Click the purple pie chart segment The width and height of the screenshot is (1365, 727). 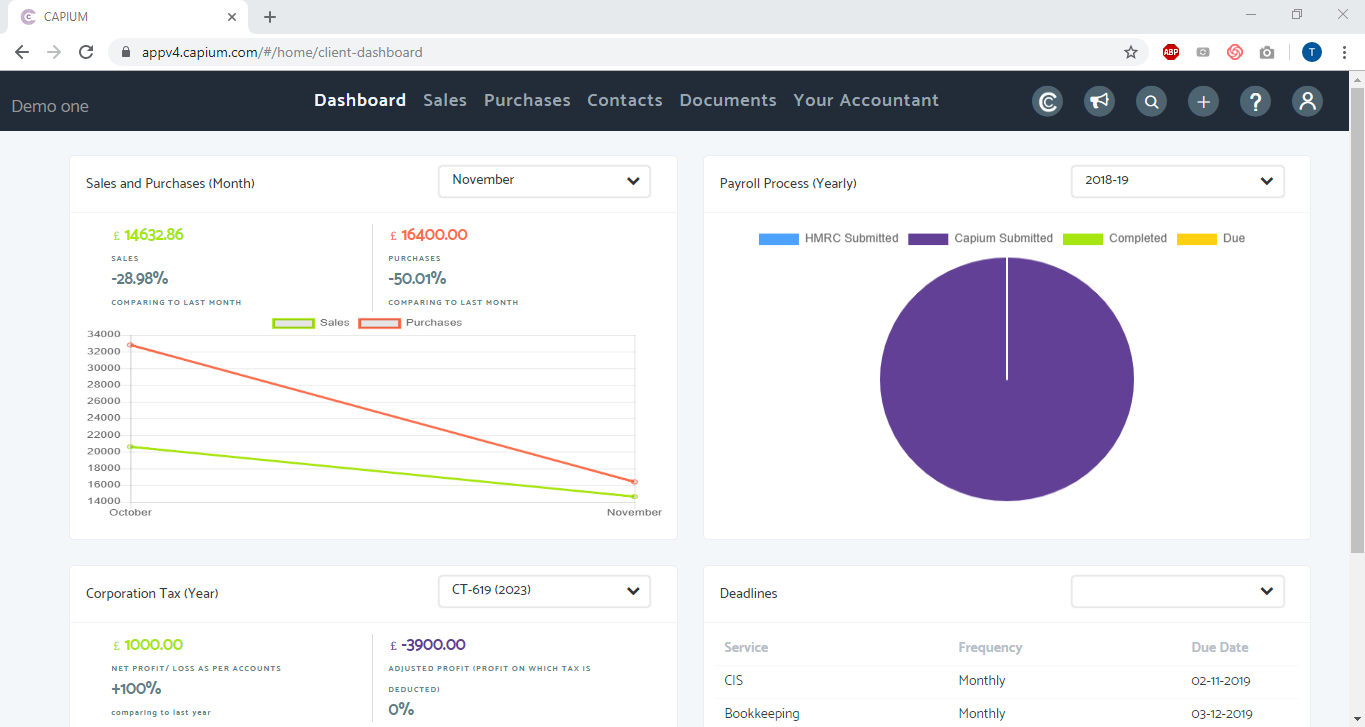1007,379
